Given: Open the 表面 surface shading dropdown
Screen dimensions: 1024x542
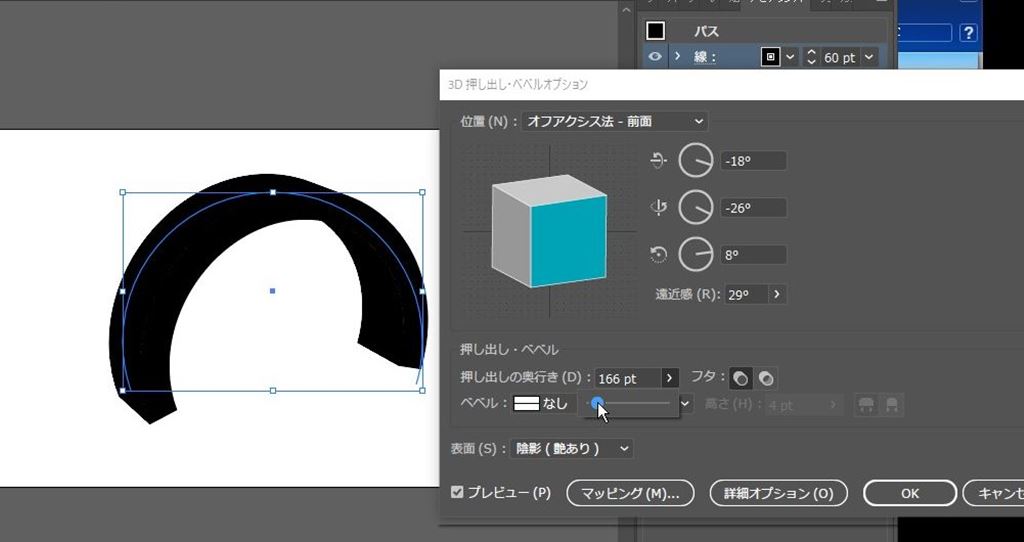Looking at the screenshot, I should pyautogui.click(x=572, y=449).
